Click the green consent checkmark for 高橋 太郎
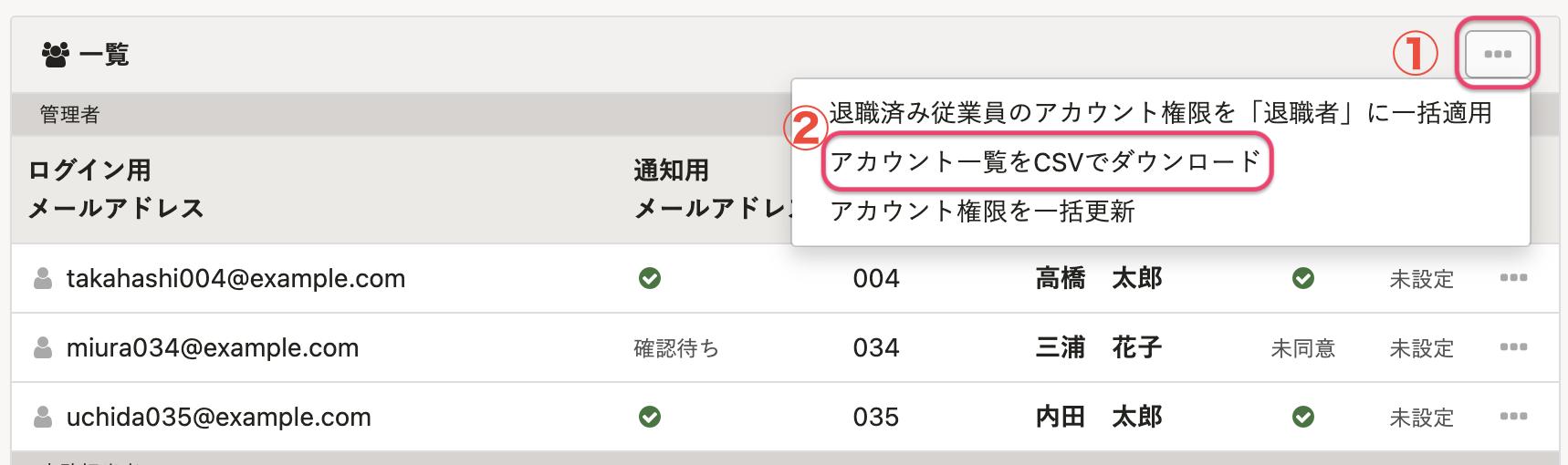Viewport: 1568px width, 465px height. (1303, 278)
